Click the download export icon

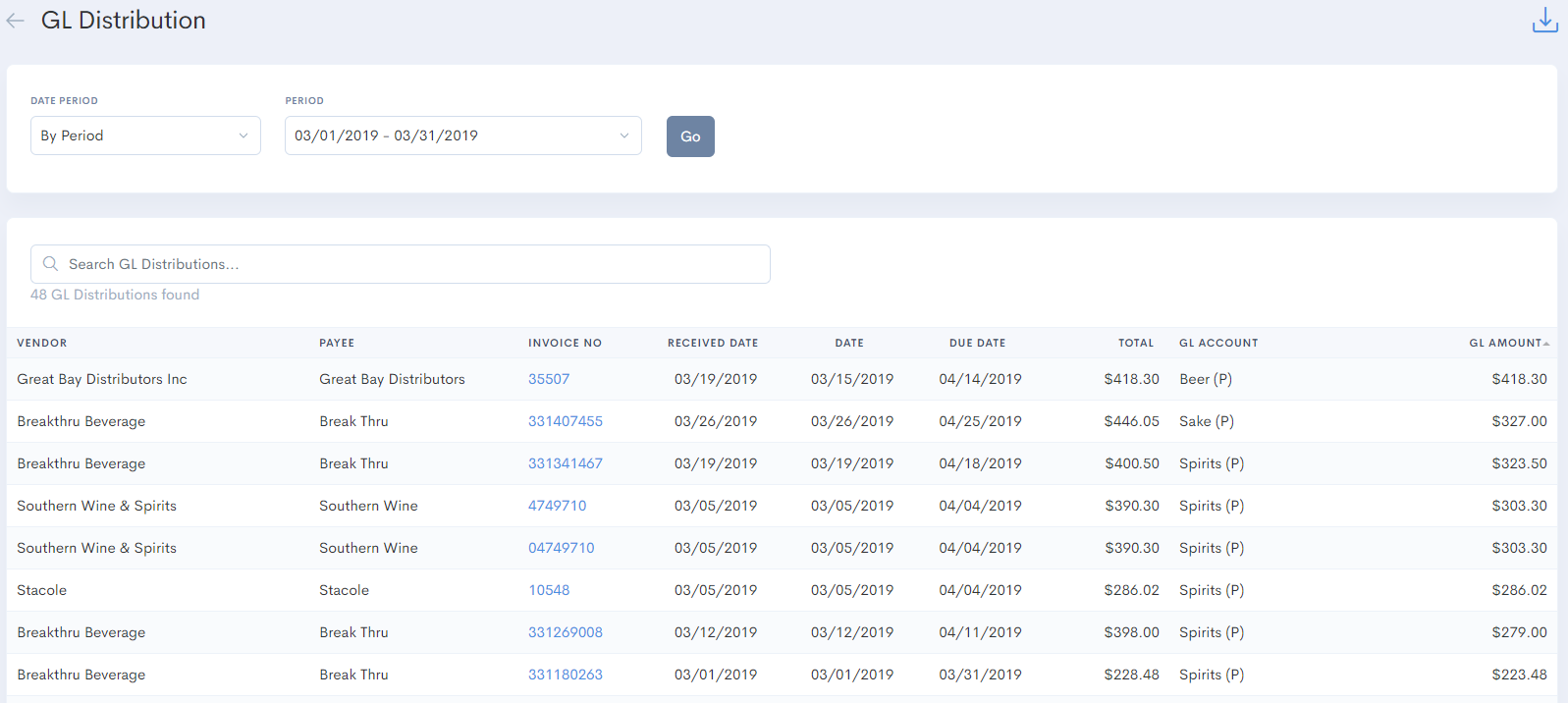point(1545,21)
